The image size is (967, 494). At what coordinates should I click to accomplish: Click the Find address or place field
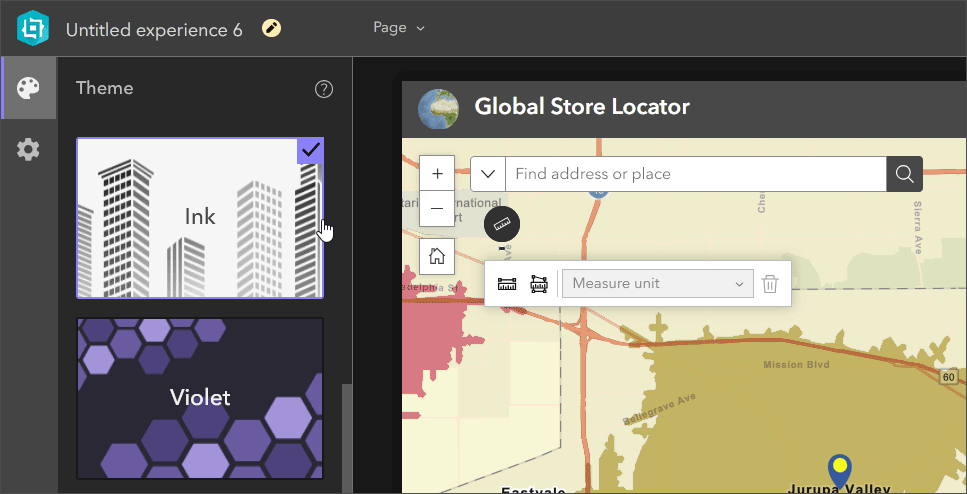[x=695, y=174]
